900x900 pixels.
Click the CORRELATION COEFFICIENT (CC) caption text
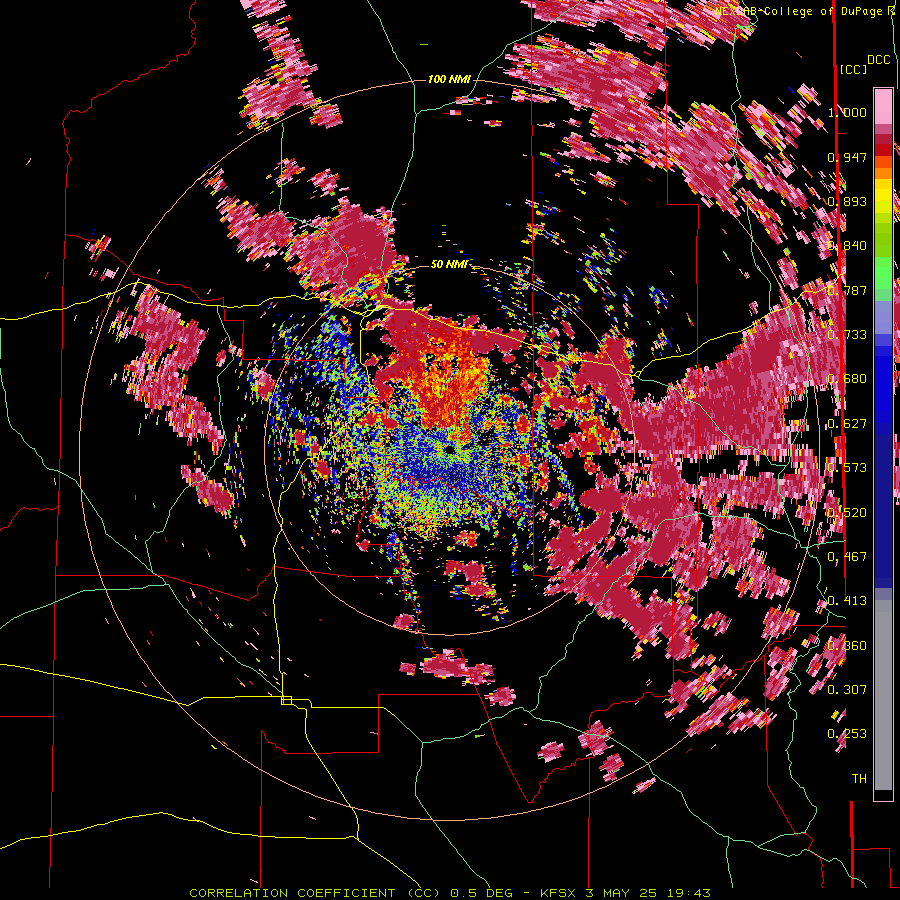point(315,893)
